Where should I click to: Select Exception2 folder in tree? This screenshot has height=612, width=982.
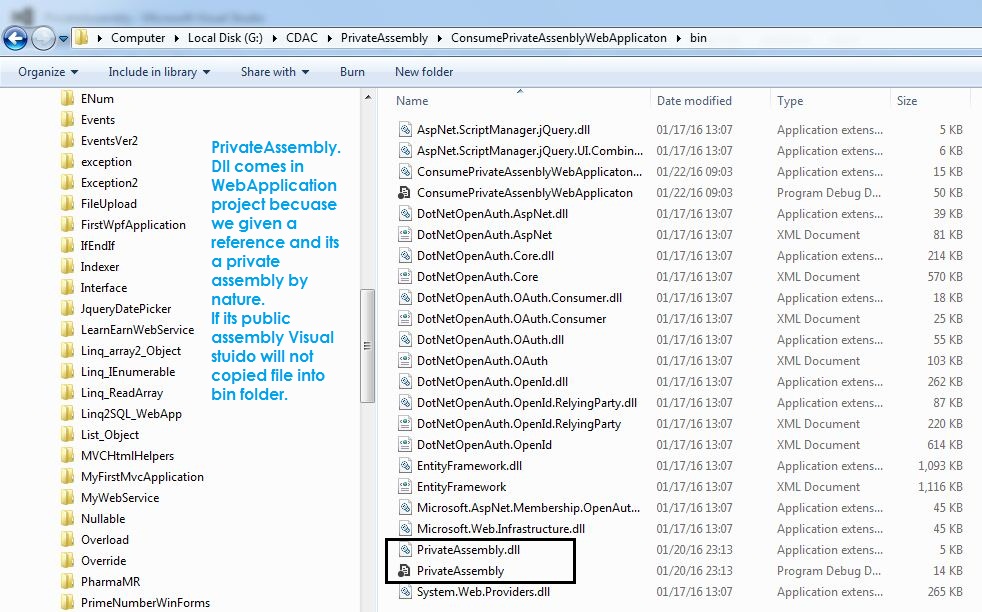[109, 183]
